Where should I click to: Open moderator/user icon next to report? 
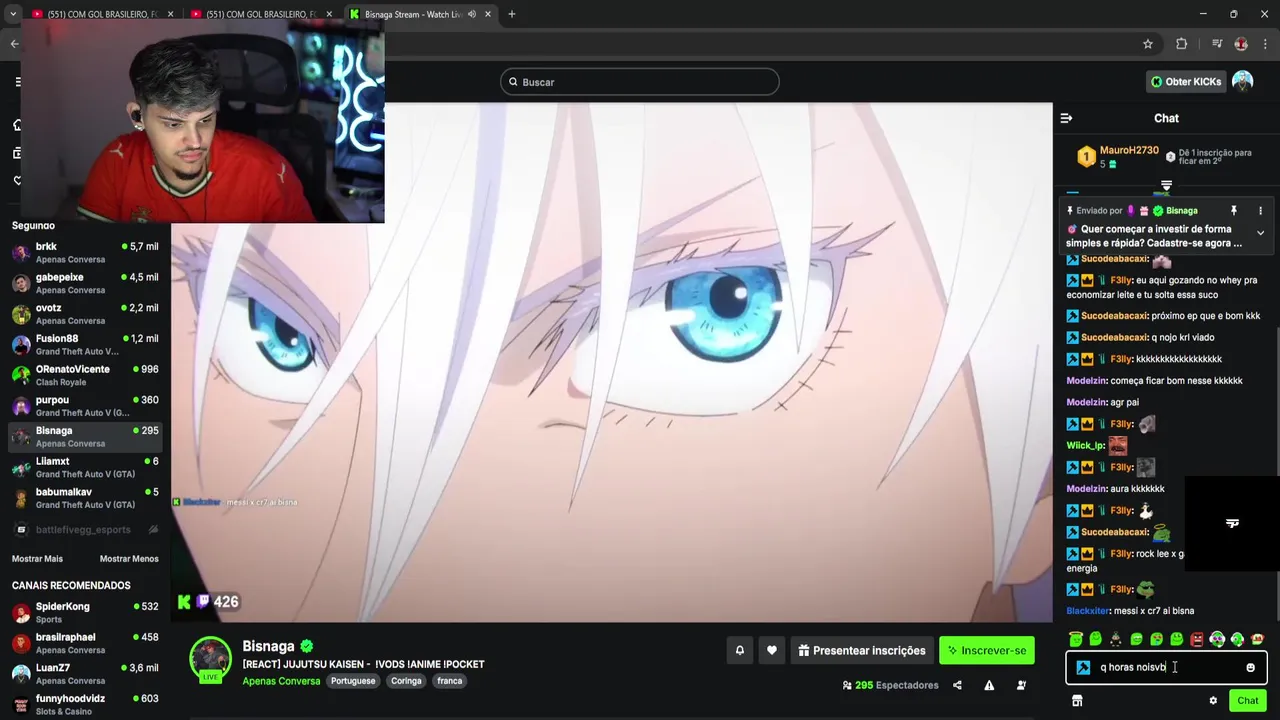(1021, 685)
